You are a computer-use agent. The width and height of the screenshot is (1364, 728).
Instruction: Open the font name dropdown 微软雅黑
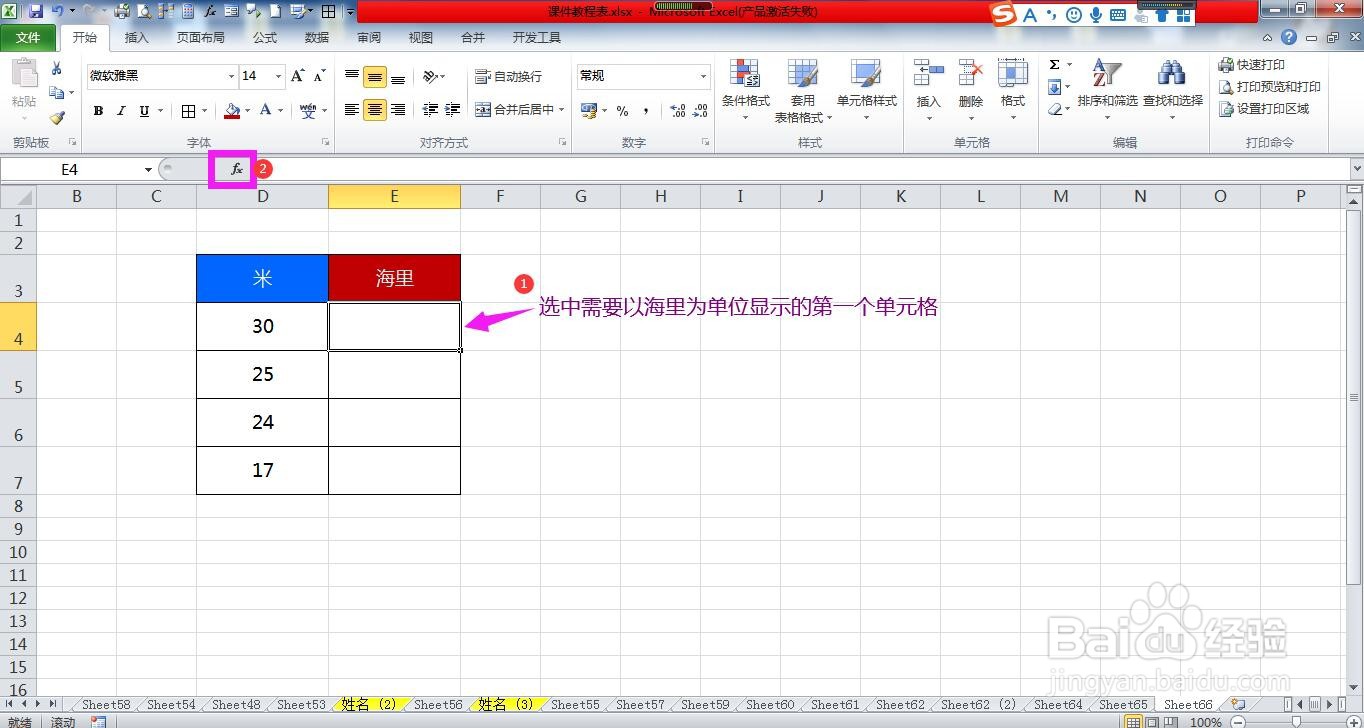232,76
